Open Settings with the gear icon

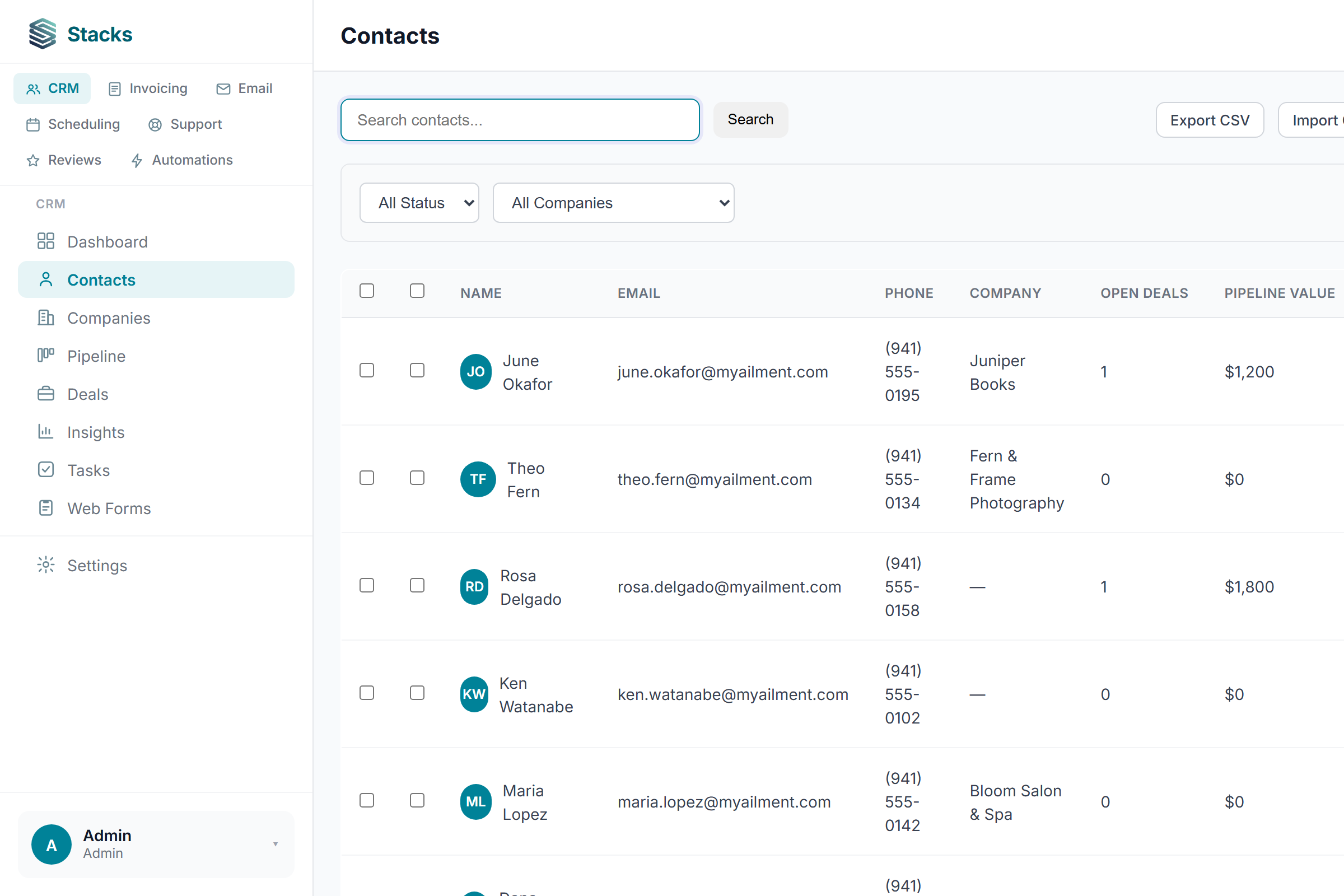[x=46, y=564]
